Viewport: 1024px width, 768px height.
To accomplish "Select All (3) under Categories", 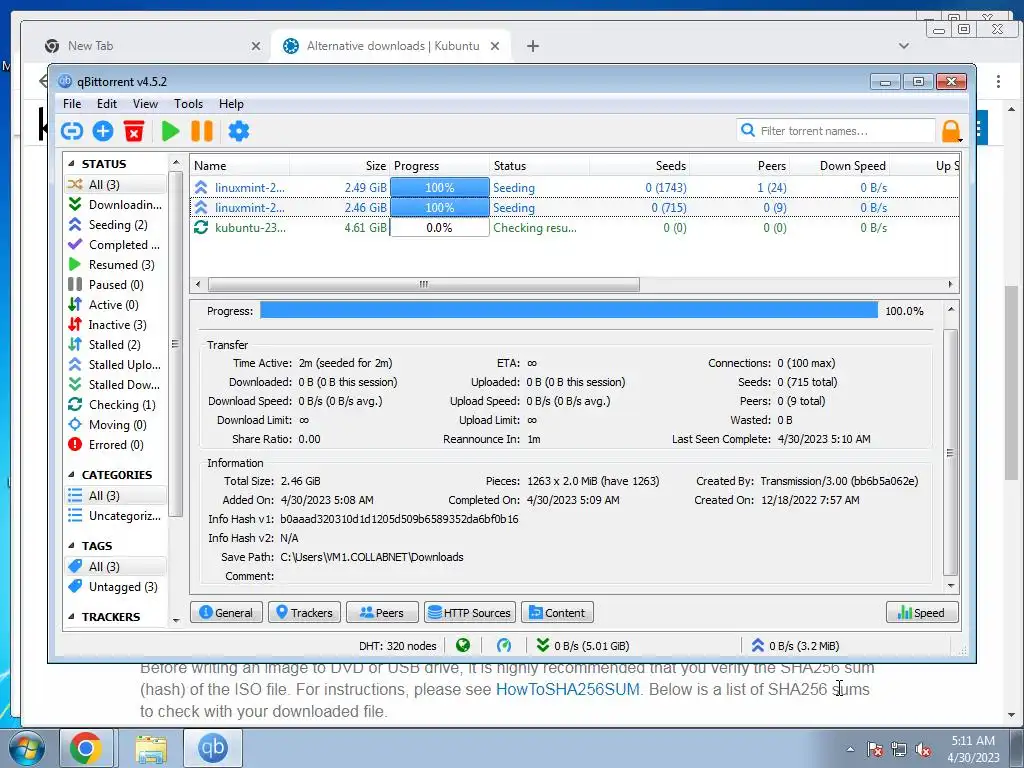I will point(116,496).
